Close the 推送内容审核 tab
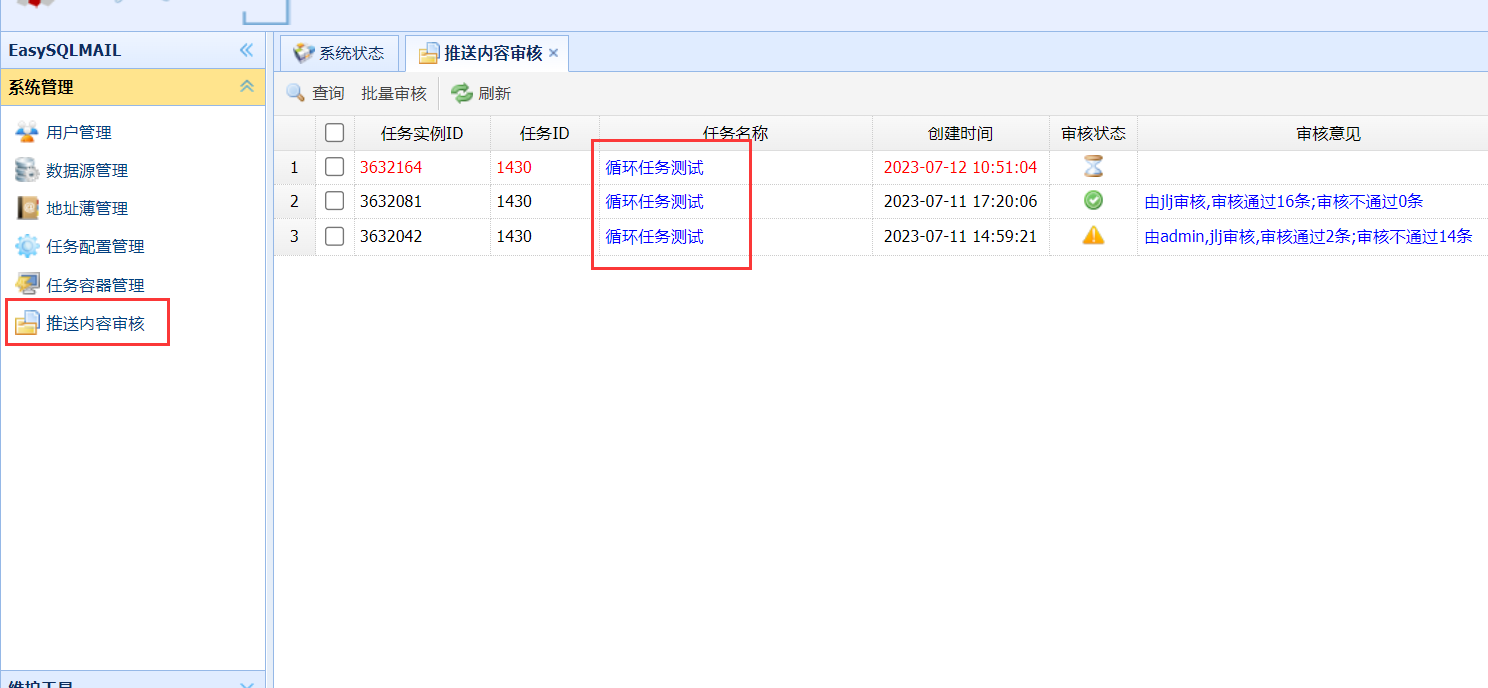The image size is (1488, 688). coord(553,53)
